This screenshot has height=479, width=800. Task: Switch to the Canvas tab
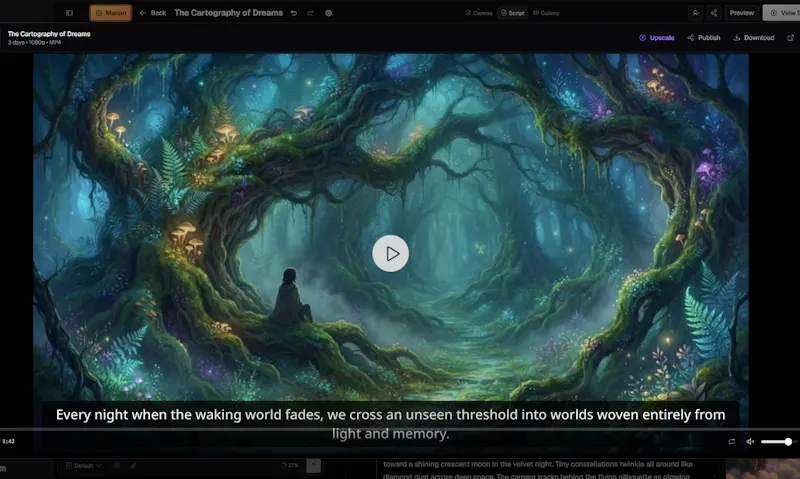coord(479,13)
